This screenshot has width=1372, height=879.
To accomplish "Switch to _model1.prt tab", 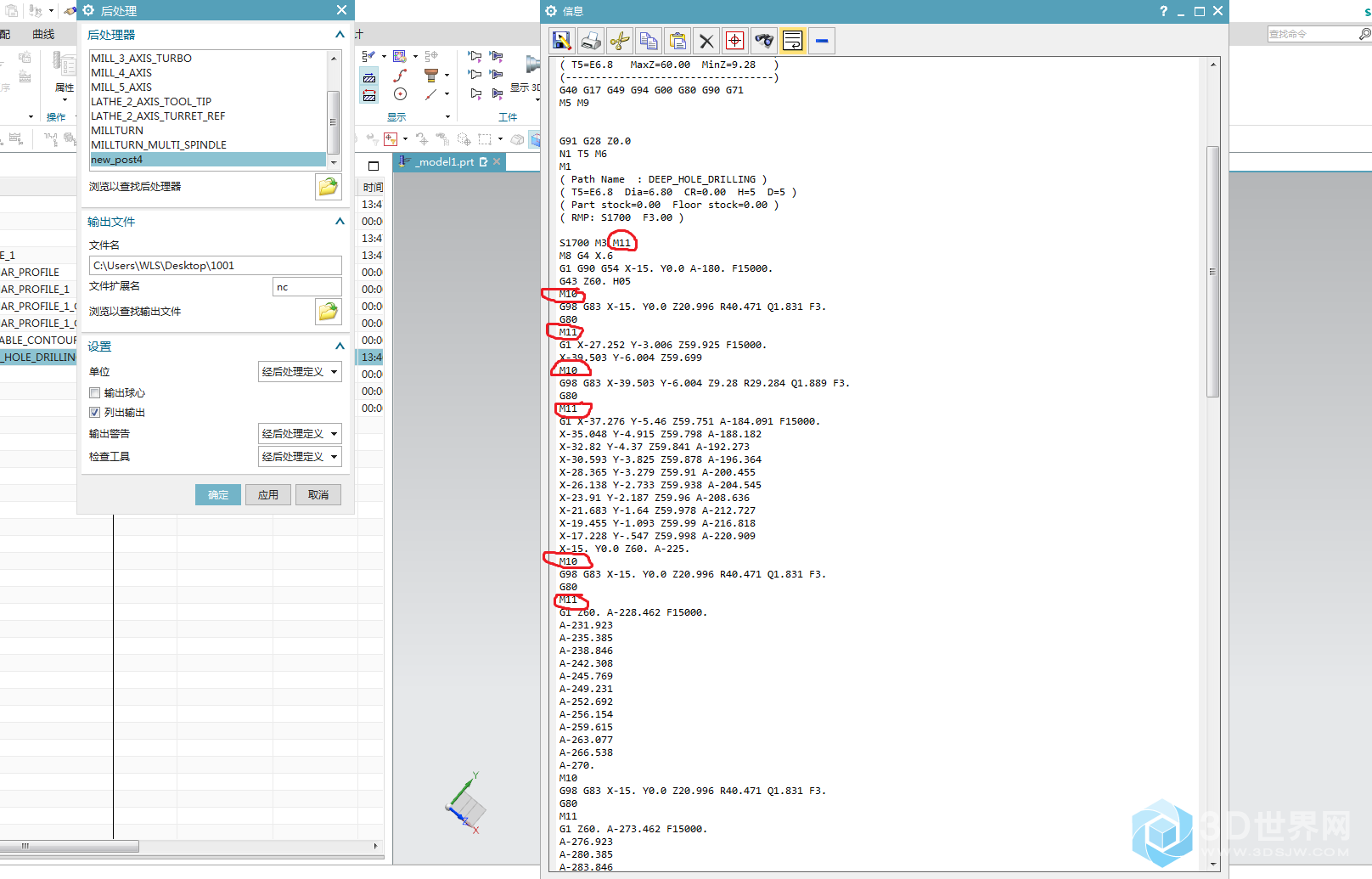I will [443, 162].
